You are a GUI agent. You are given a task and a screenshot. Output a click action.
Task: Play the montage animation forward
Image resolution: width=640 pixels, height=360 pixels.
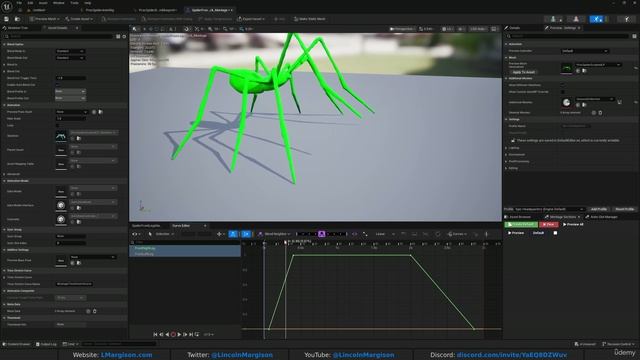(179, 334)
